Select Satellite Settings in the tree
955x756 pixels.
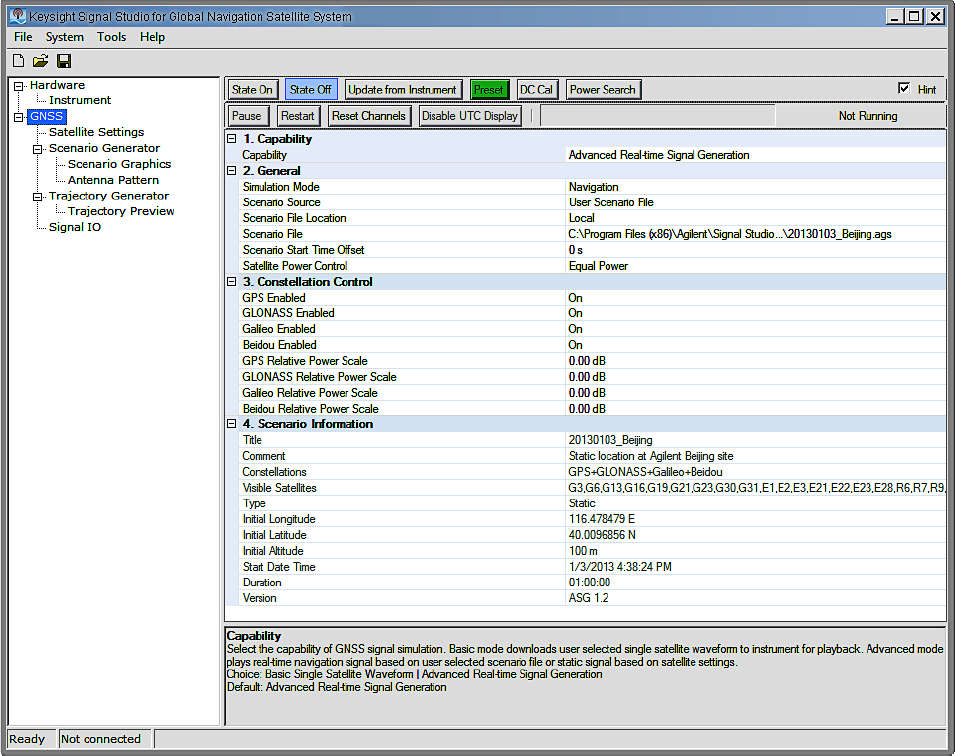(96, 132)
